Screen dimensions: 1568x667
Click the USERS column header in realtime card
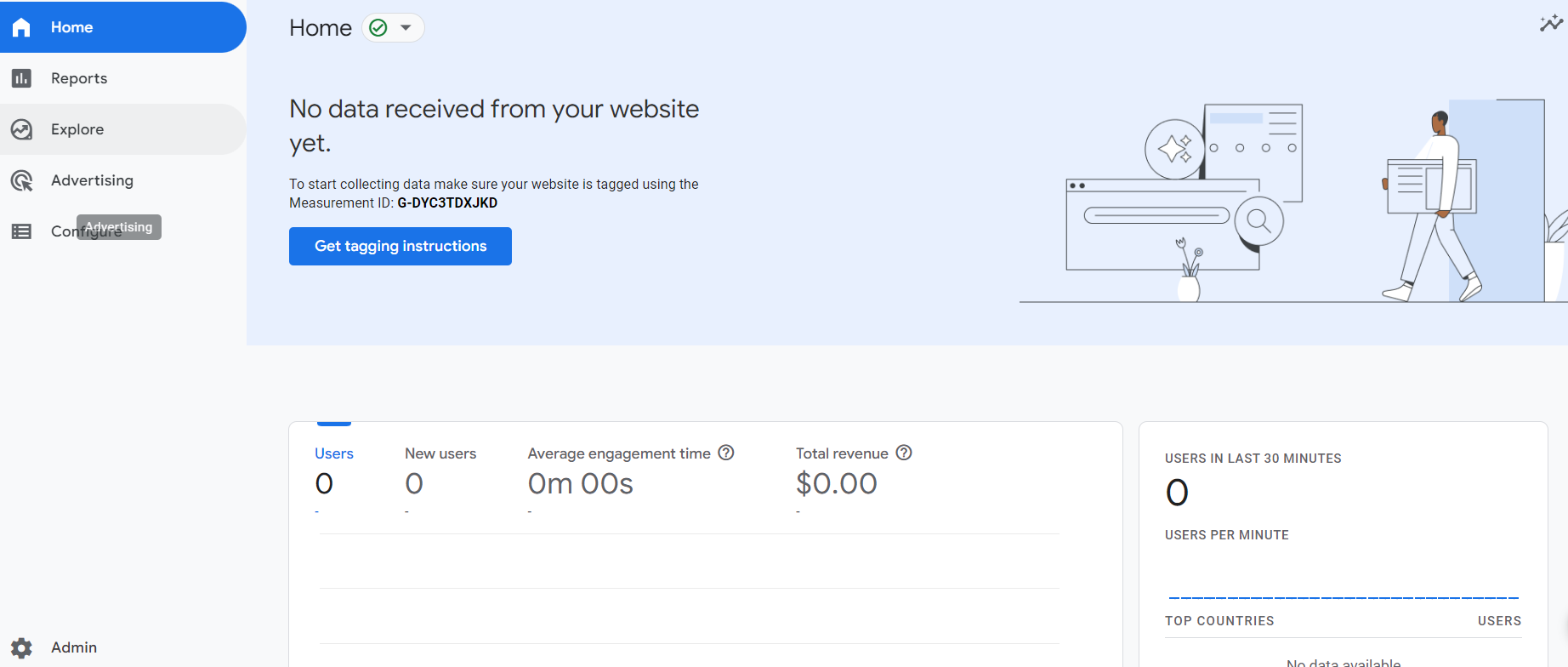(x=1499, y=621)
